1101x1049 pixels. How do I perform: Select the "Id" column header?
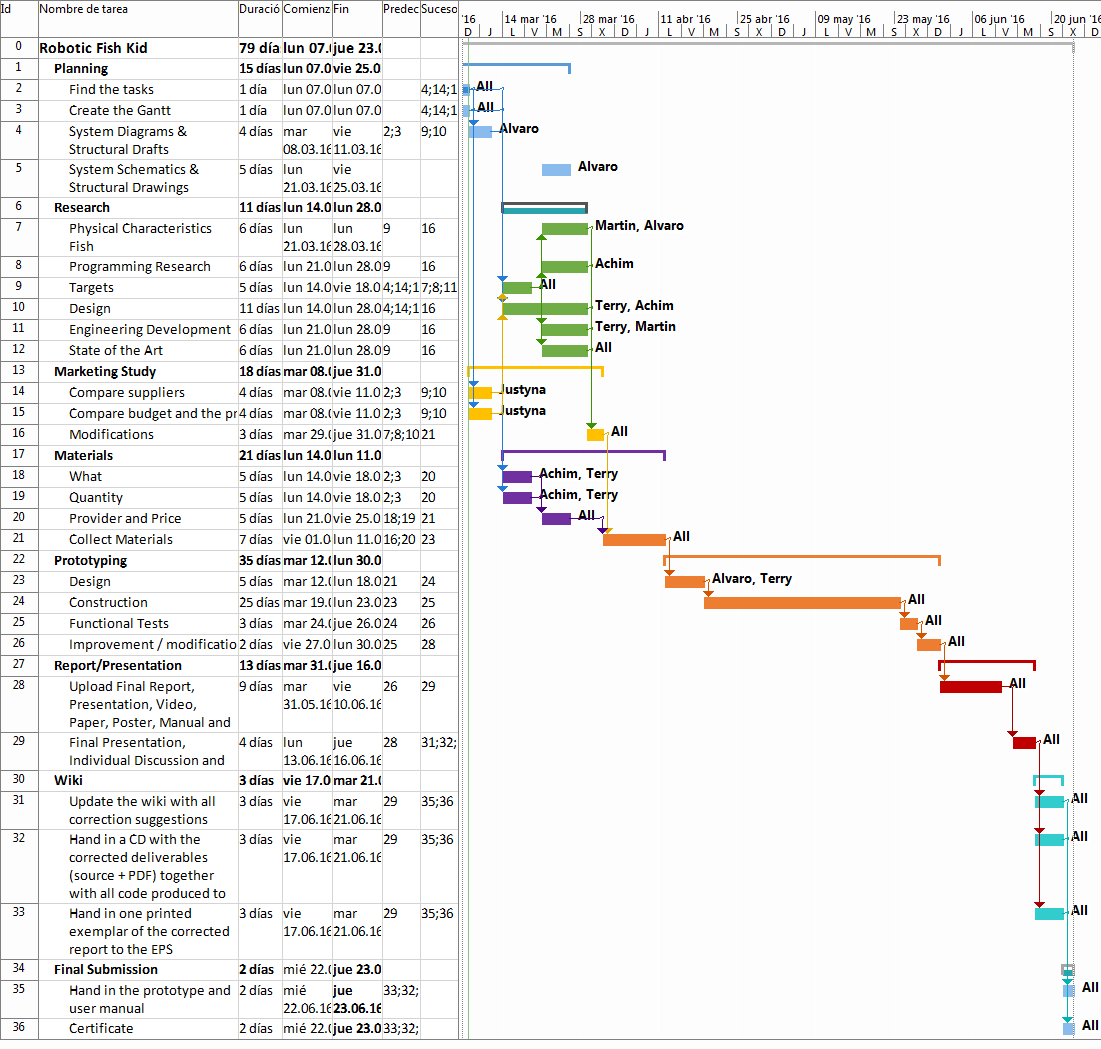tap(6, 9)
